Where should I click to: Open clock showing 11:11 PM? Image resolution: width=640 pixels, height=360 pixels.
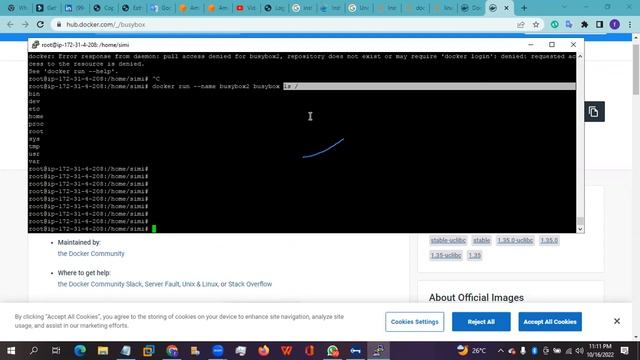coord(600,351)
